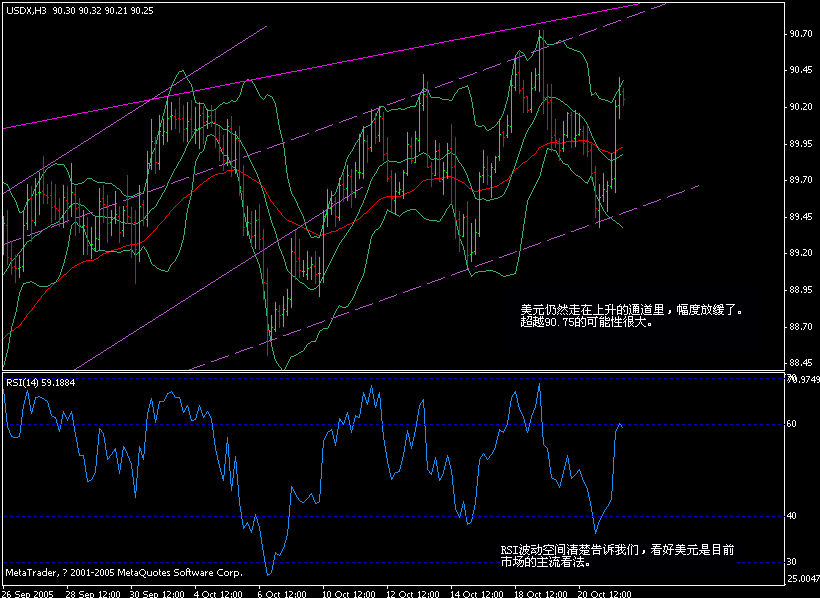This screenshot has height=598, width=820.
Task: Select the annotation line starting with 美元仍然走在上升的通道里
Action: [631, 310]
